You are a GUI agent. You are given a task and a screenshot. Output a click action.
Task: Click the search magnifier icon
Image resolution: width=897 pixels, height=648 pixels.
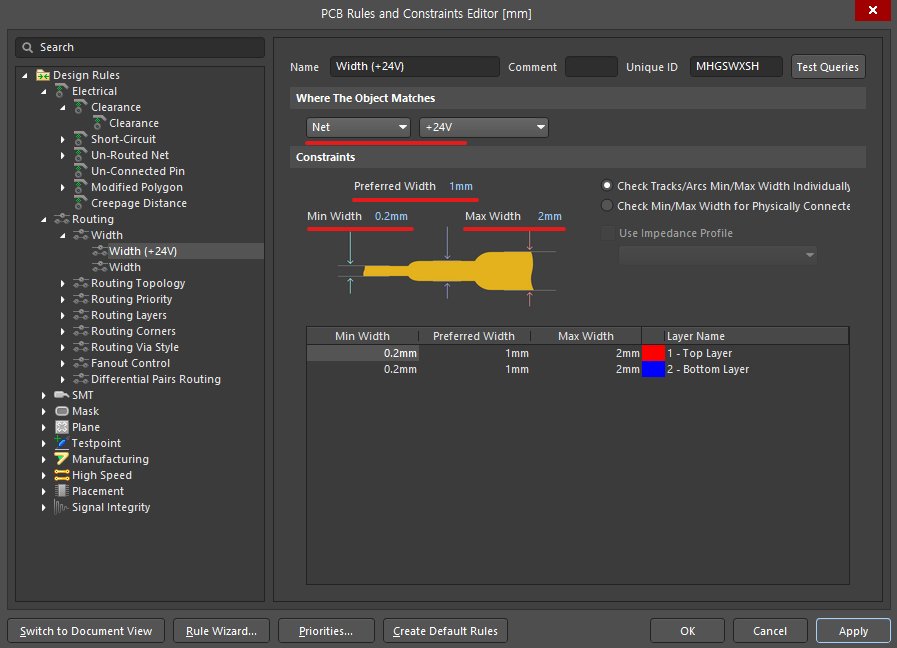27,47
